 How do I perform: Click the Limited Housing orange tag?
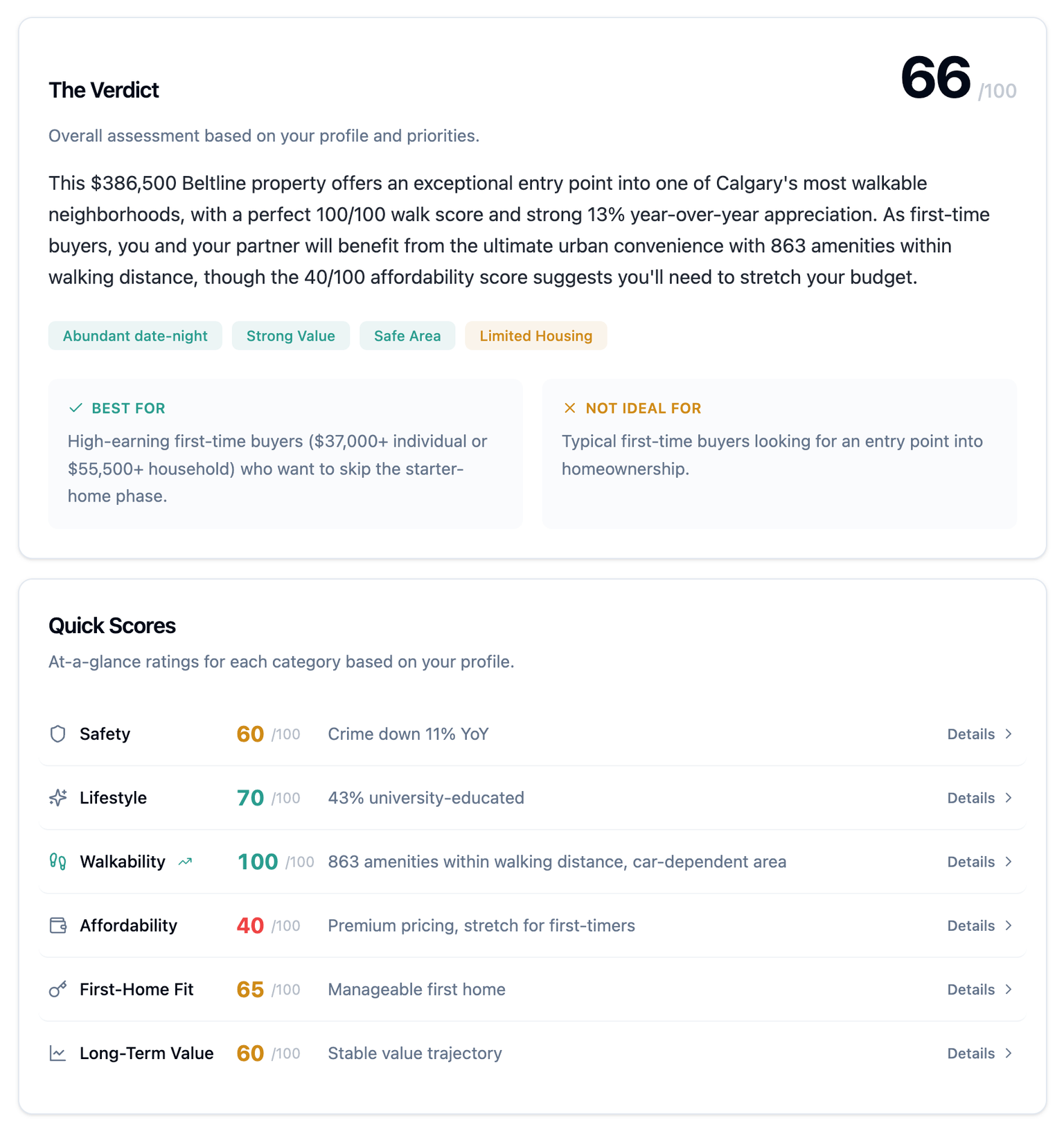[535, 336]
